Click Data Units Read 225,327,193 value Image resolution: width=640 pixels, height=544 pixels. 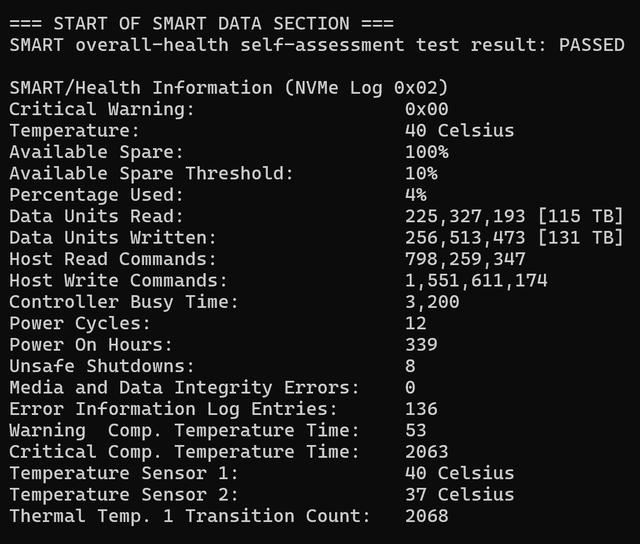tap(465, 216)
